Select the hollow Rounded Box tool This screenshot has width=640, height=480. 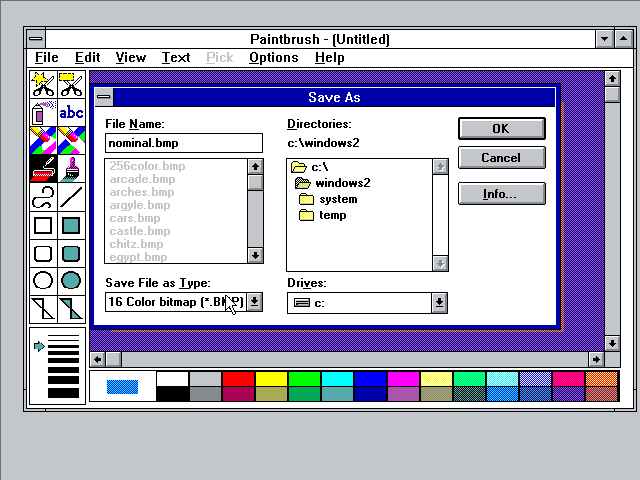pos(43,253)
